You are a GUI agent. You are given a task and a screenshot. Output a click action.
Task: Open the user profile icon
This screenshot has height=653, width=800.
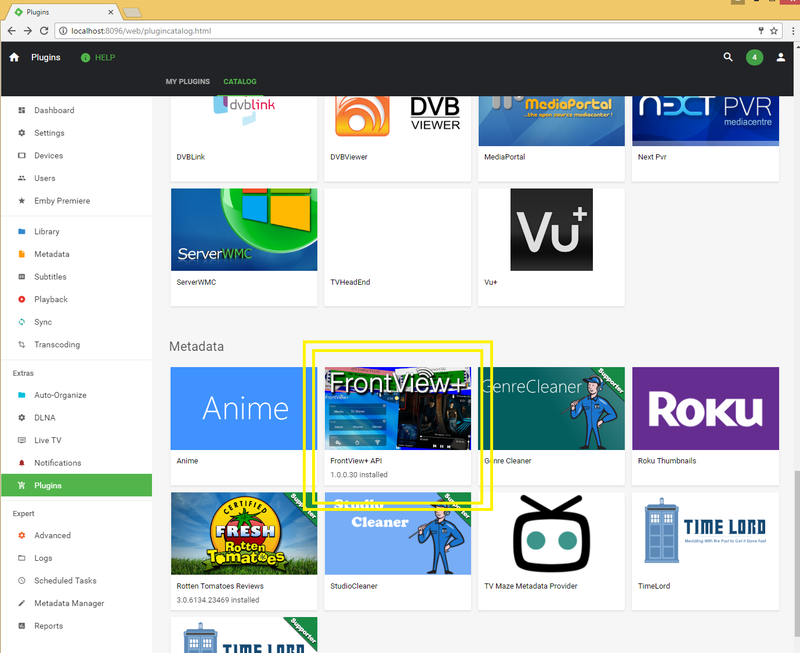(x=781, y=57)
